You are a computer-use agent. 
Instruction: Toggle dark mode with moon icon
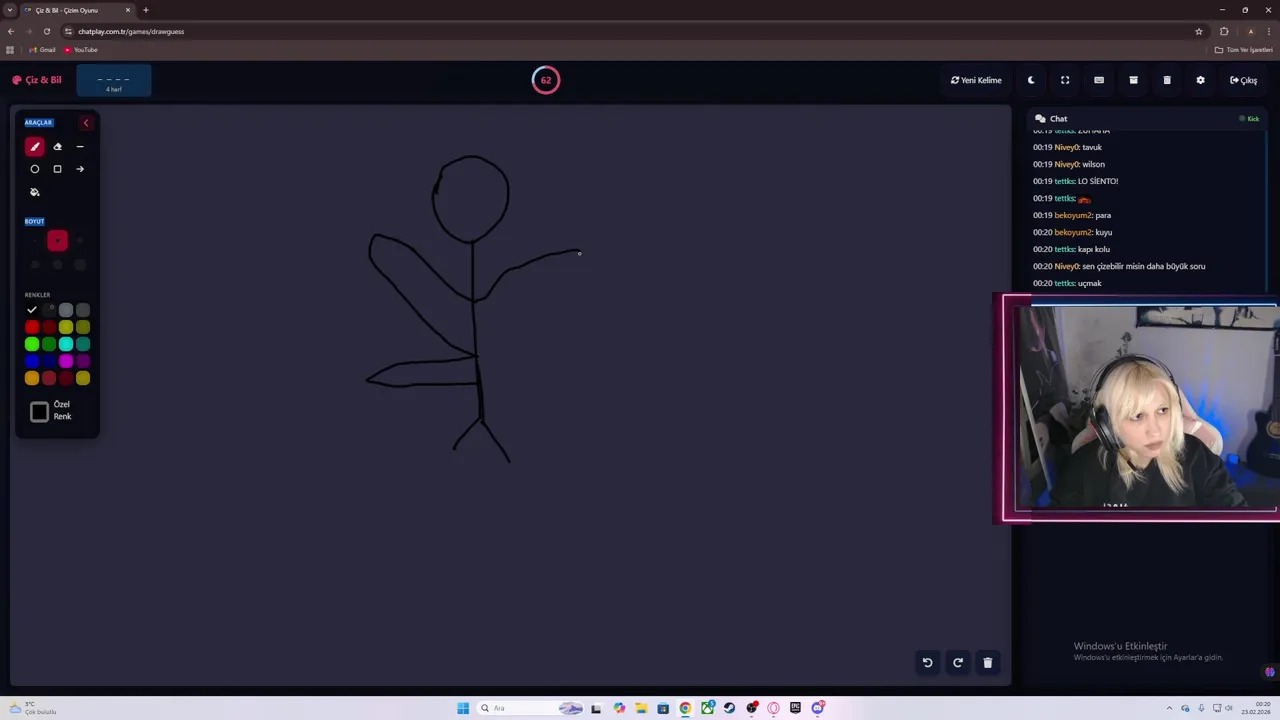tap(1031, 80)
